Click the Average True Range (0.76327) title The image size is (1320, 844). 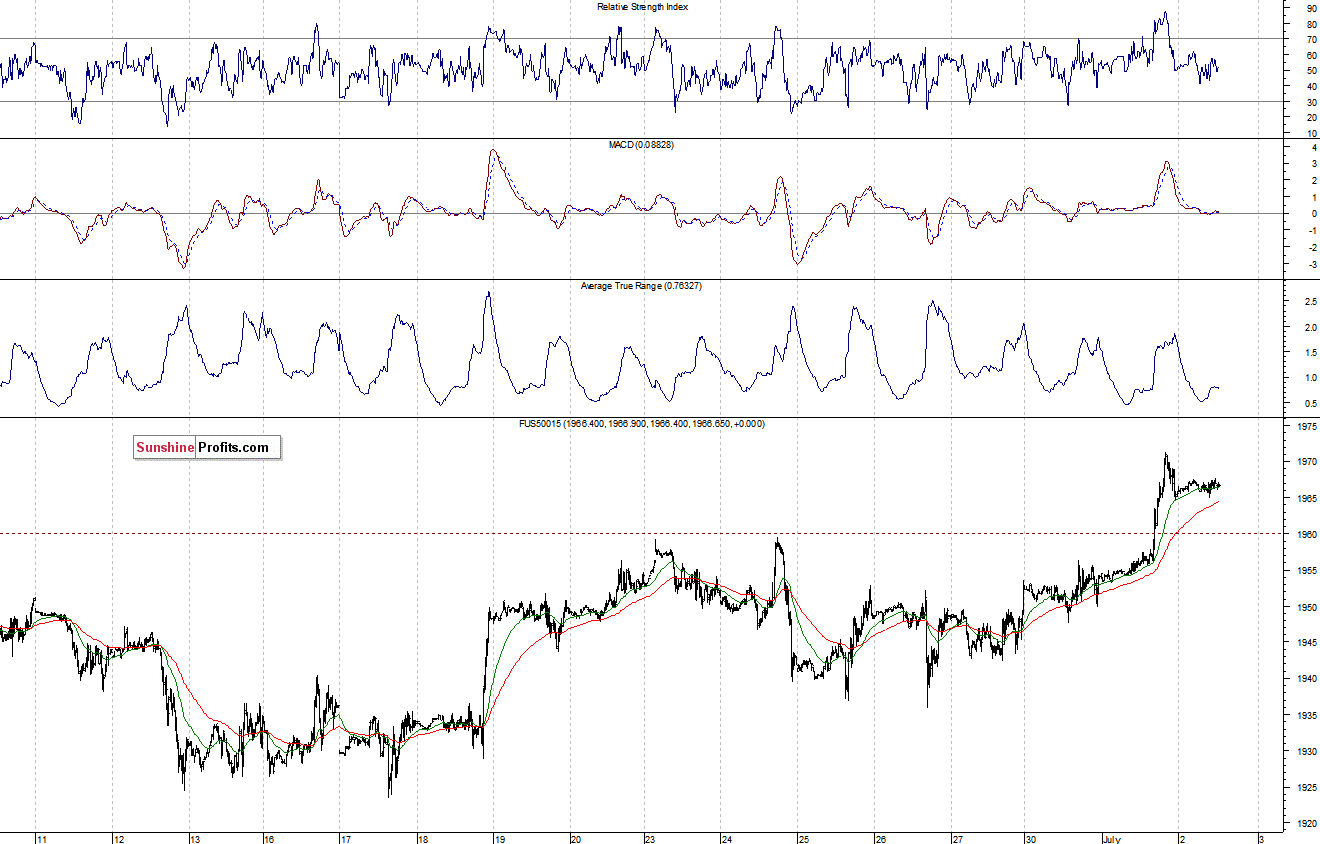pos(641,286)
